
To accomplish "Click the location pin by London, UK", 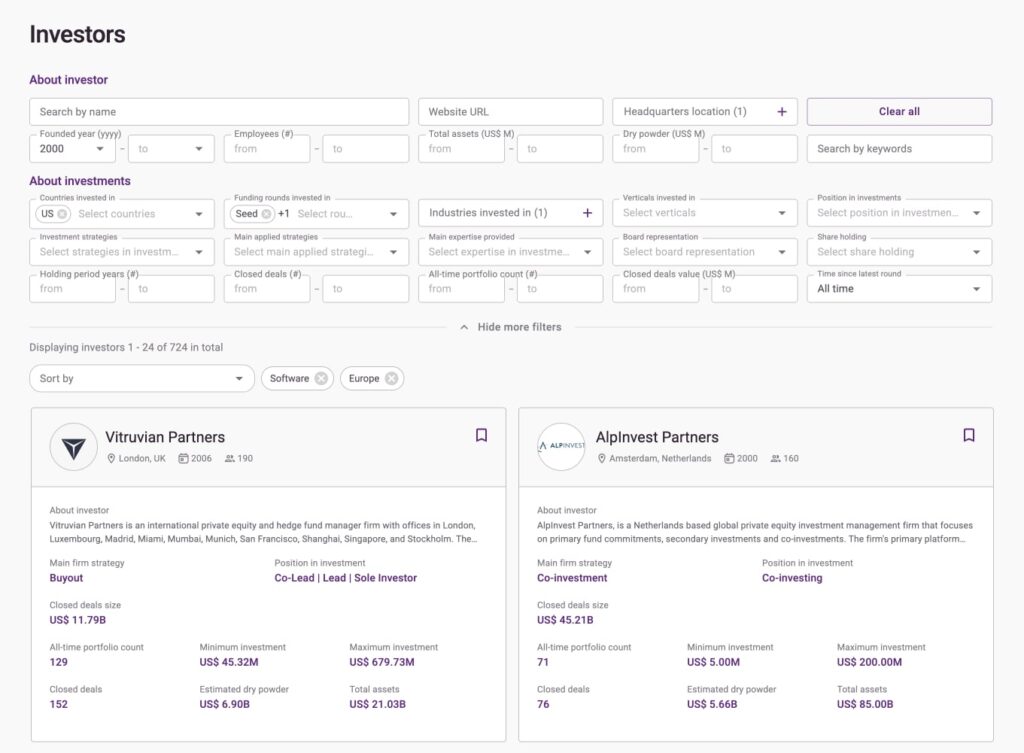I will pos(111,458).
